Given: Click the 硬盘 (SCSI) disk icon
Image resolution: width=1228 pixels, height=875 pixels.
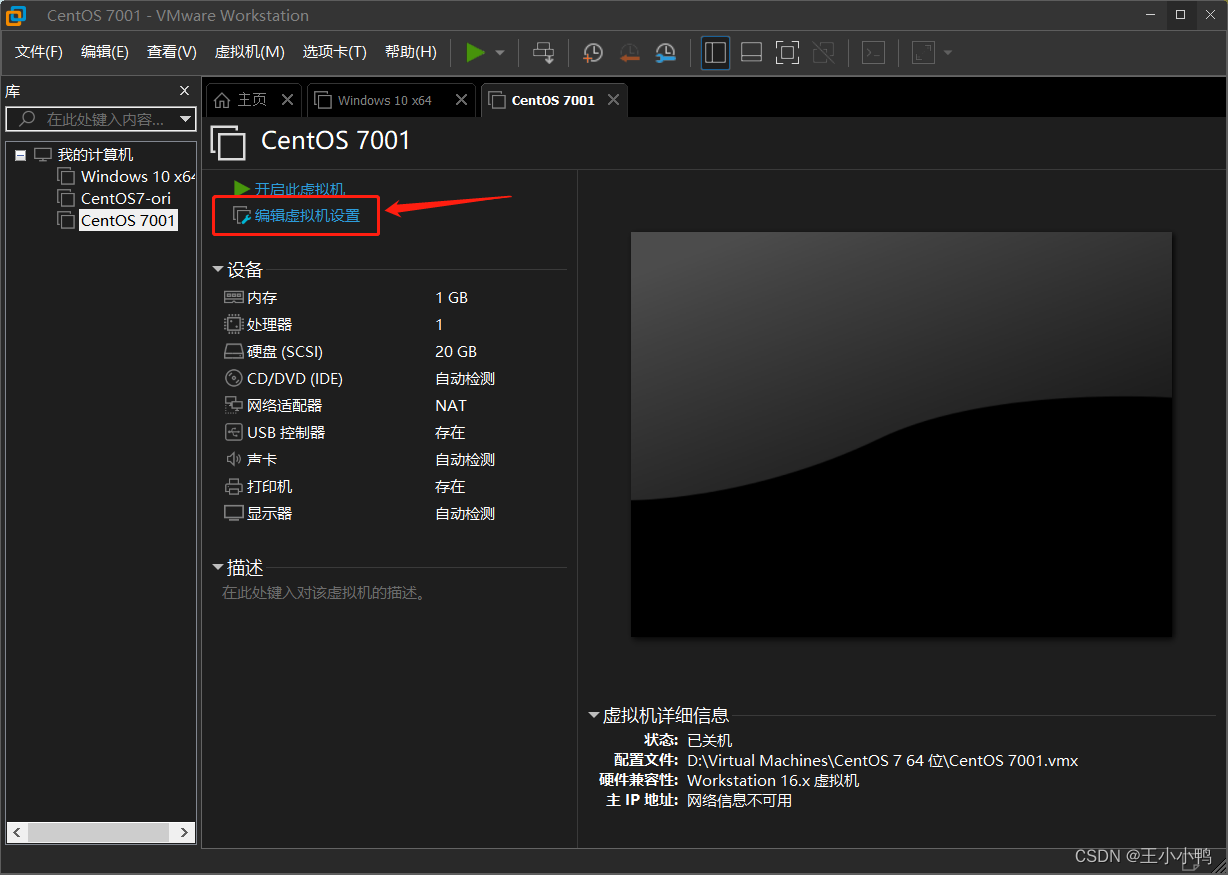Looking at the screenshot, I should pos(233,352).
